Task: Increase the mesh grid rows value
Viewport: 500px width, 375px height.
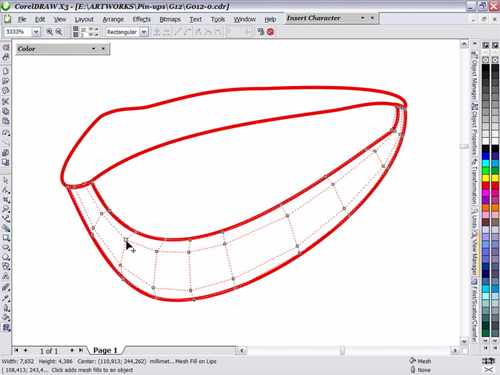Action: tap(96, 34)
